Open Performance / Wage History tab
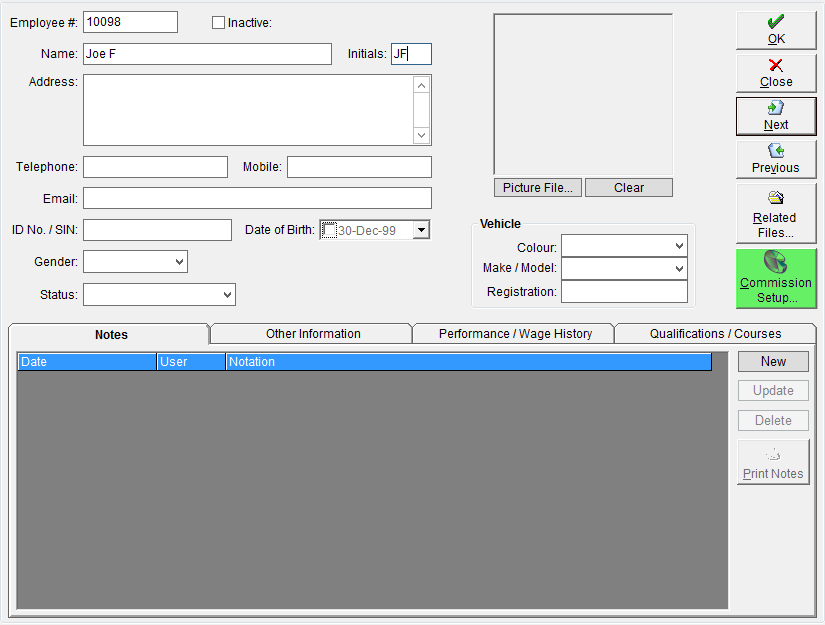The height and width of the screenshot is (625, 825). (x=515, y=334)
